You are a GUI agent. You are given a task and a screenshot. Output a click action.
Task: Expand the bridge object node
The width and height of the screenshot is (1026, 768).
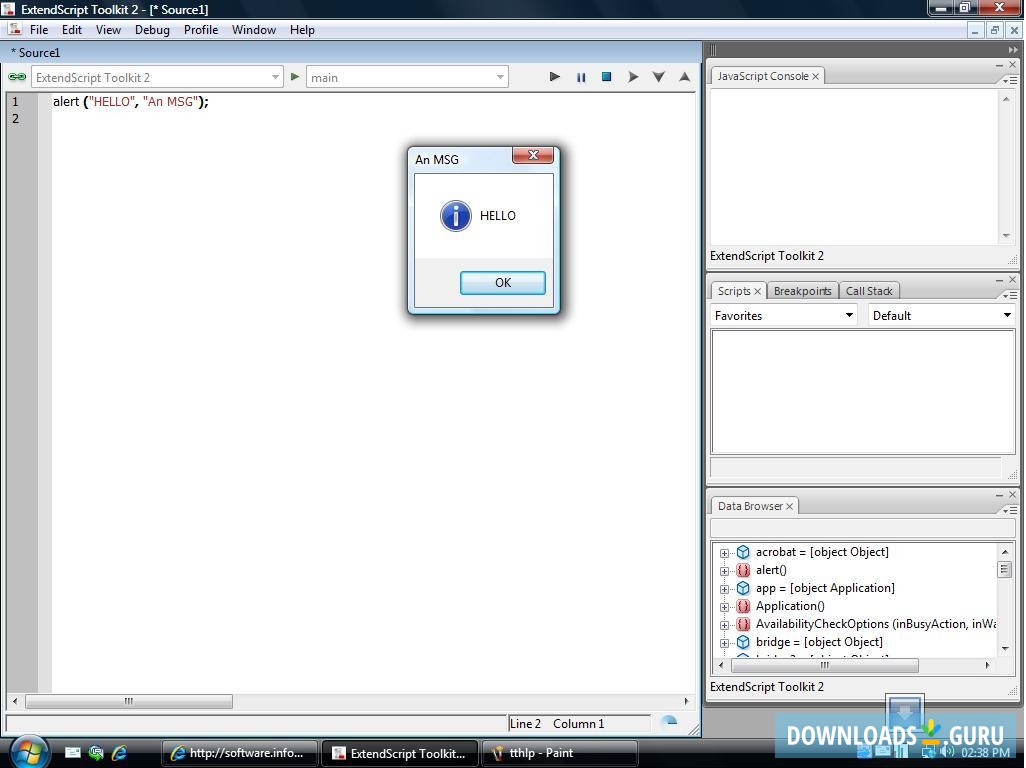click(724, 642)
